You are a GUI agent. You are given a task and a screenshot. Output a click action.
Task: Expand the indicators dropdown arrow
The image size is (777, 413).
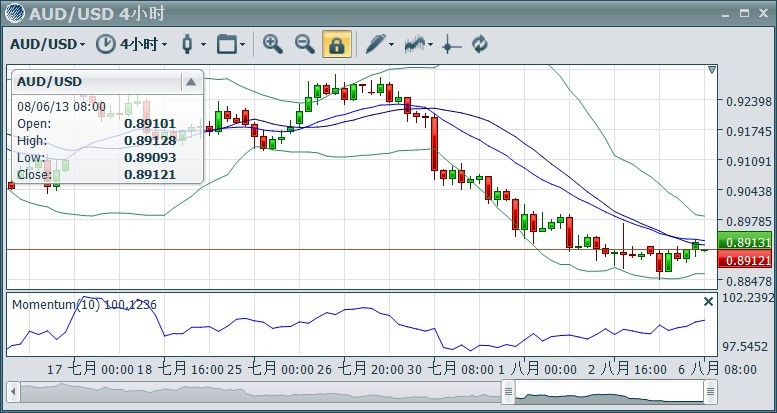click(430, 45)
